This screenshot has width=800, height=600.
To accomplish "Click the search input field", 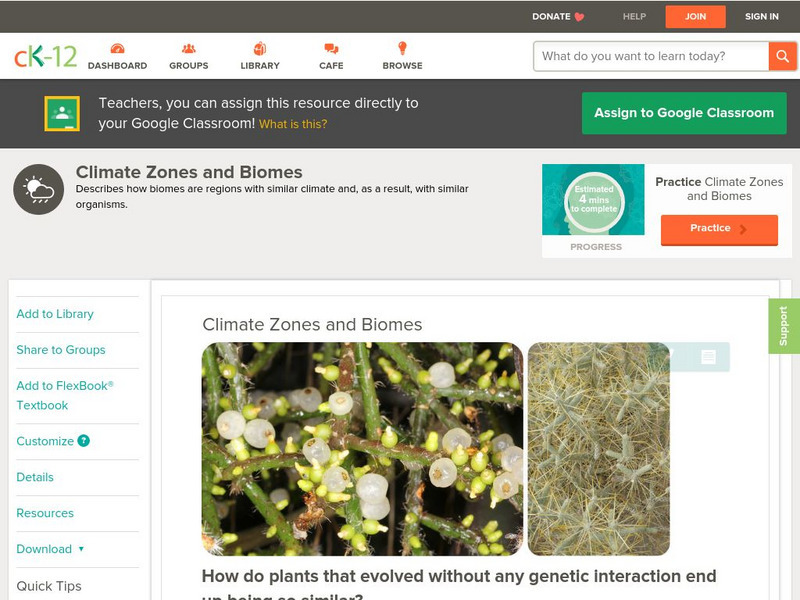I will pos(651,56).
